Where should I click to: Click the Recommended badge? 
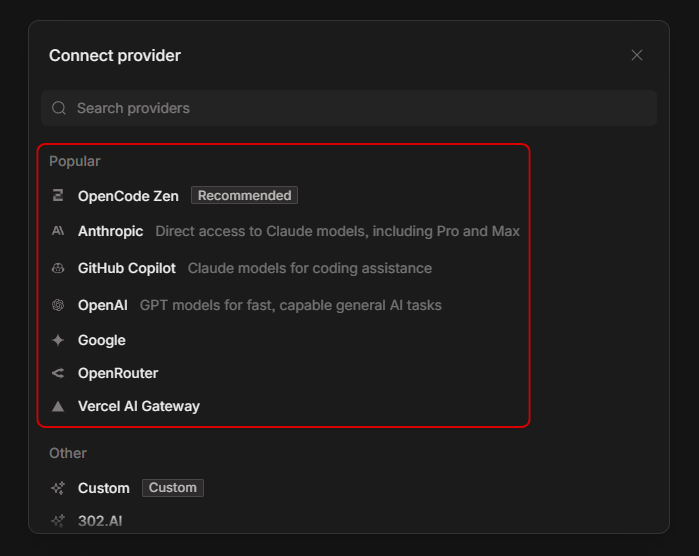pyautogui.click(x=244, y=195)
